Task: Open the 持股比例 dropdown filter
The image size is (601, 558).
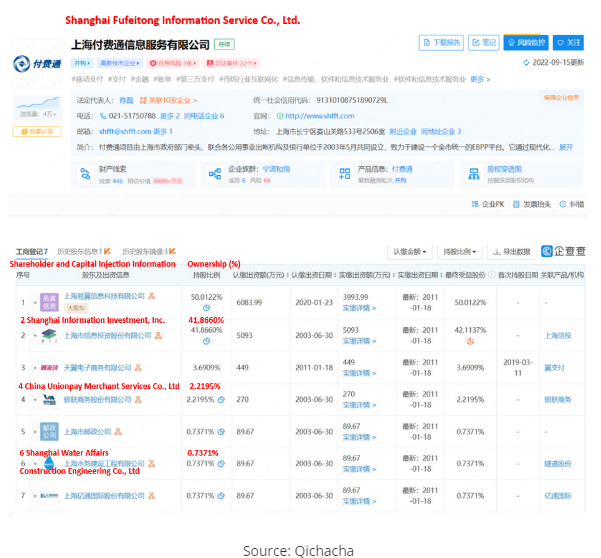Action: point(460,252)
